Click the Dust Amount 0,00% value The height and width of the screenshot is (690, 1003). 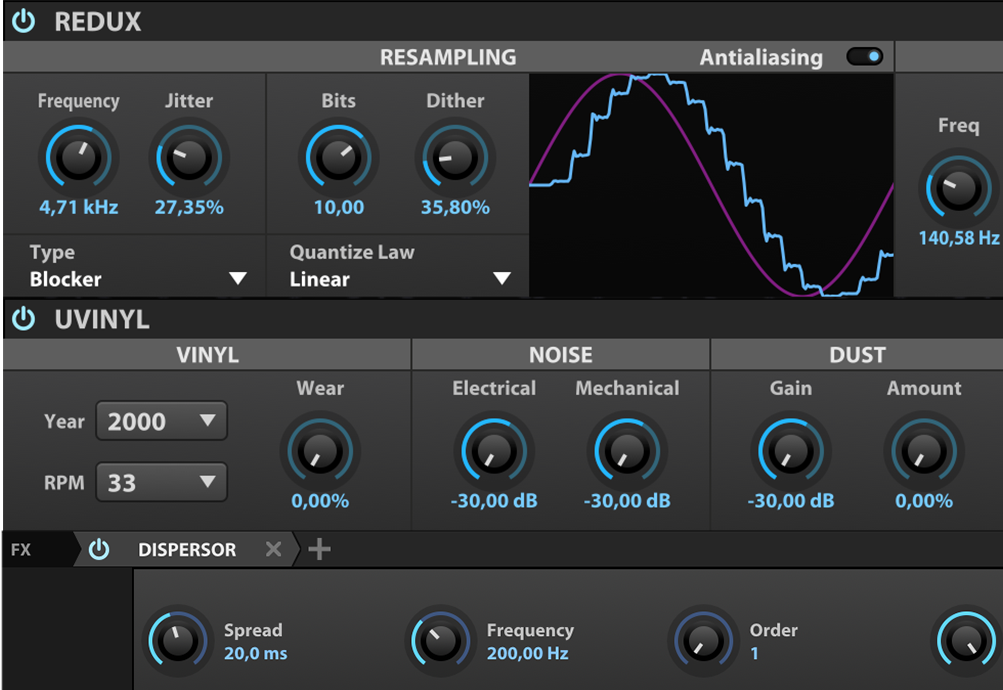(x=924, y=501)
